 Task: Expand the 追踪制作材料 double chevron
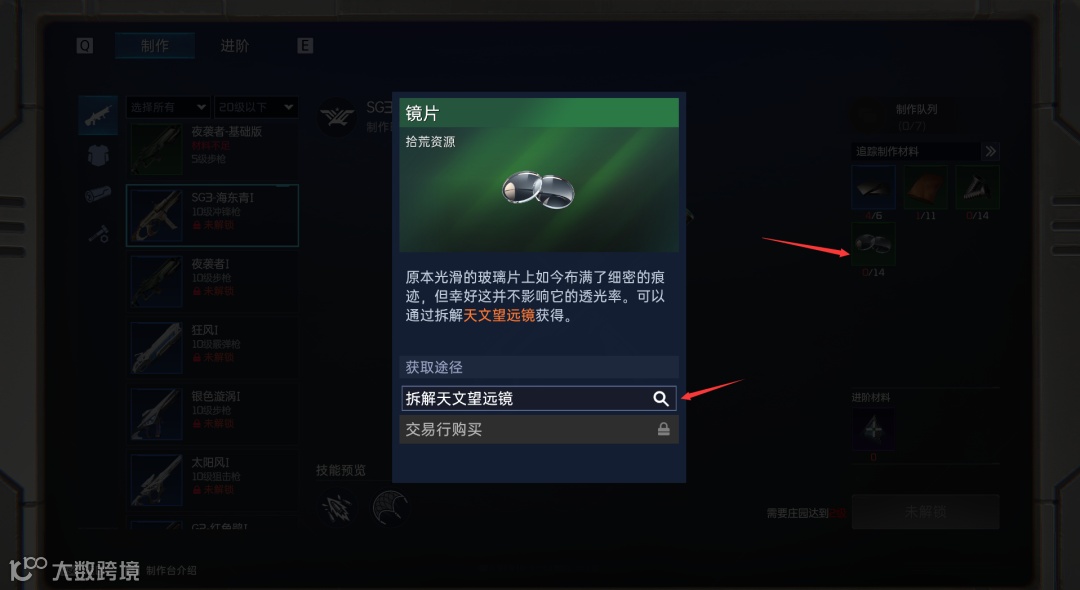click(990, 151)
